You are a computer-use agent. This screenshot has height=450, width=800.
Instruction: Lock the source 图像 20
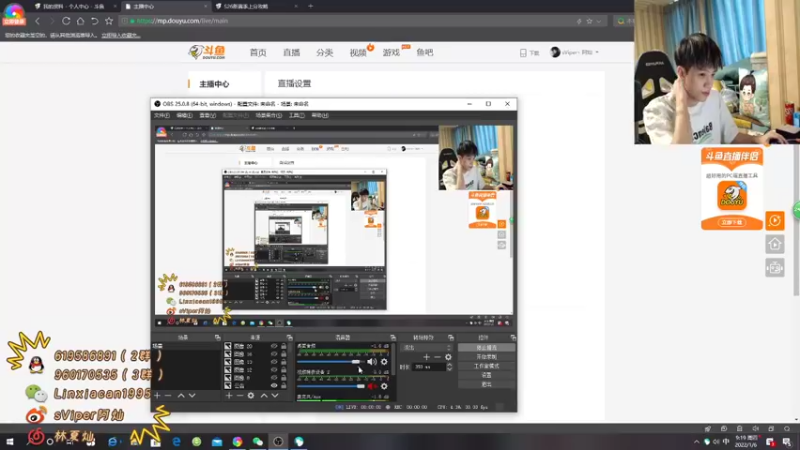(284, 346)
